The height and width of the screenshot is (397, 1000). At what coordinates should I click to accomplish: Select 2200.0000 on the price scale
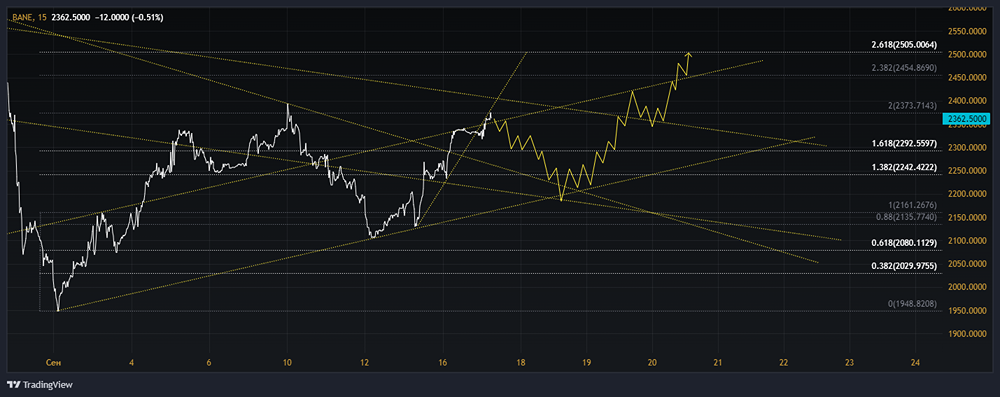(966, 194)
